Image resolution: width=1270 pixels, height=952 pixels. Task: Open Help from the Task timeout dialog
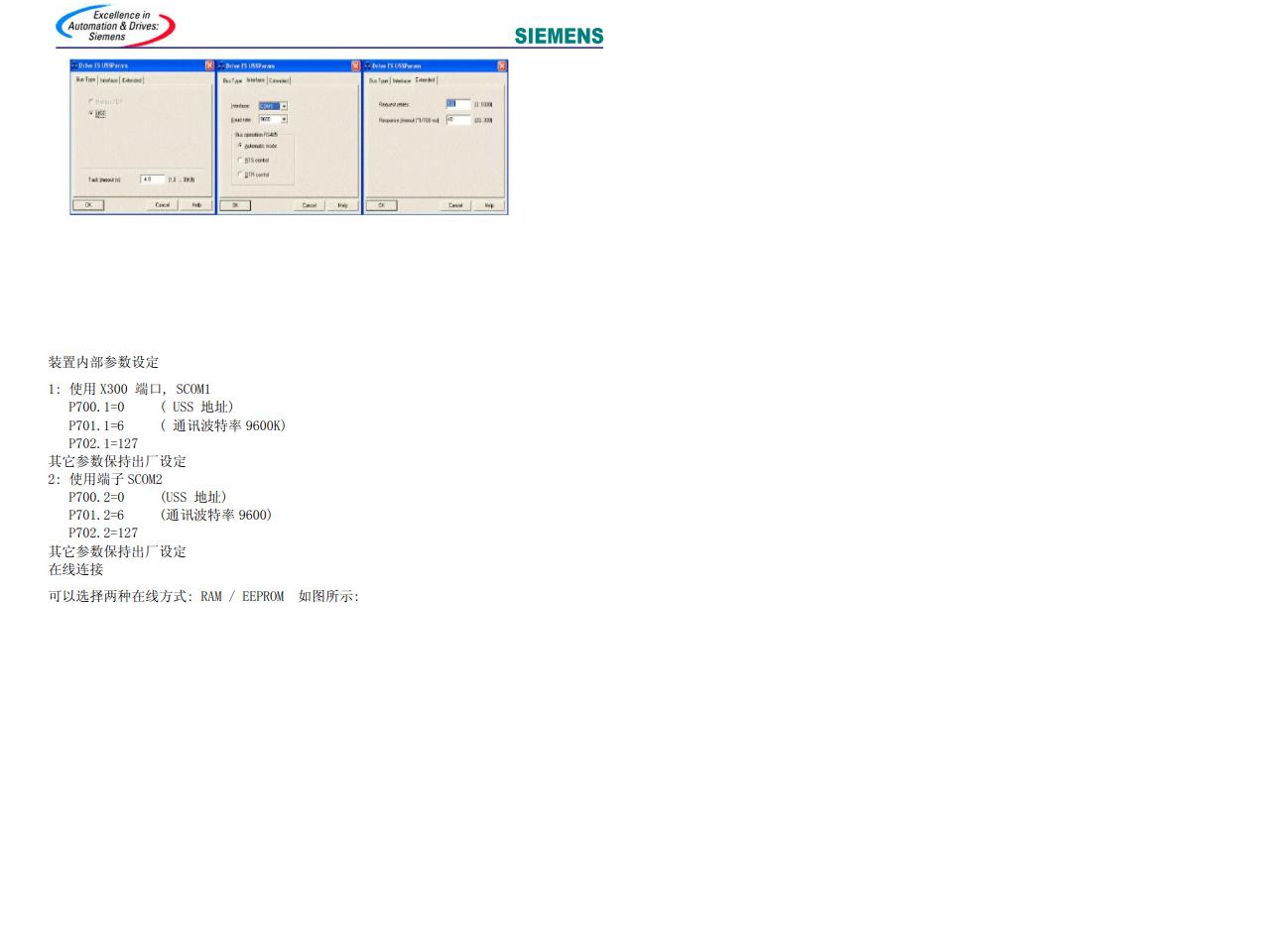(196, 205)
